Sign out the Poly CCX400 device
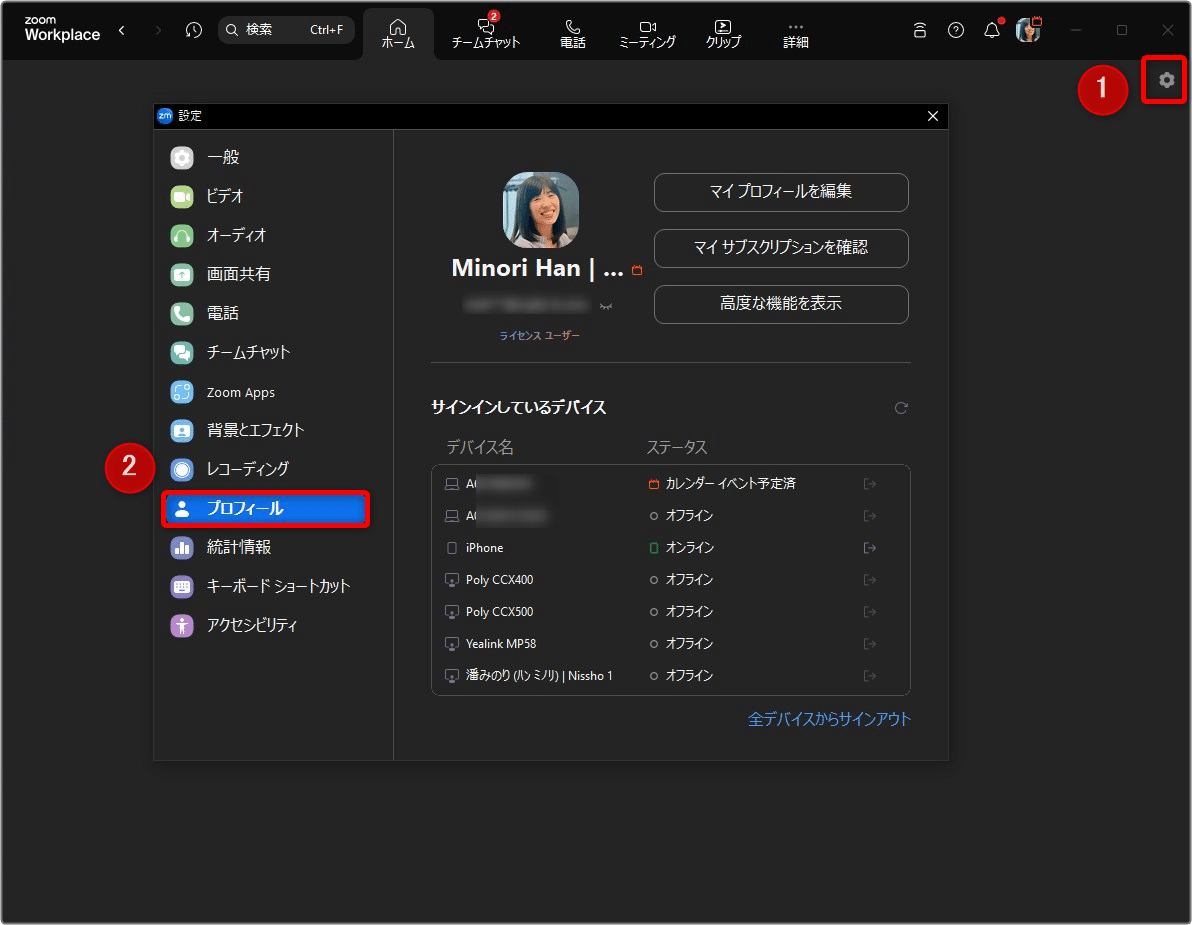Viewport: 1192px width, 925px height. (870, 580)
